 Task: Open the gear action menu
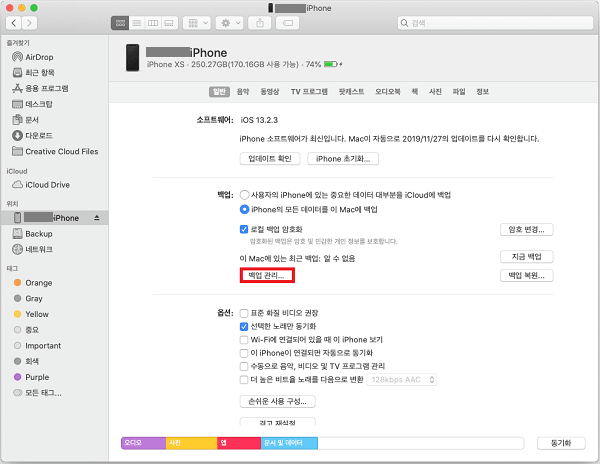230,23
